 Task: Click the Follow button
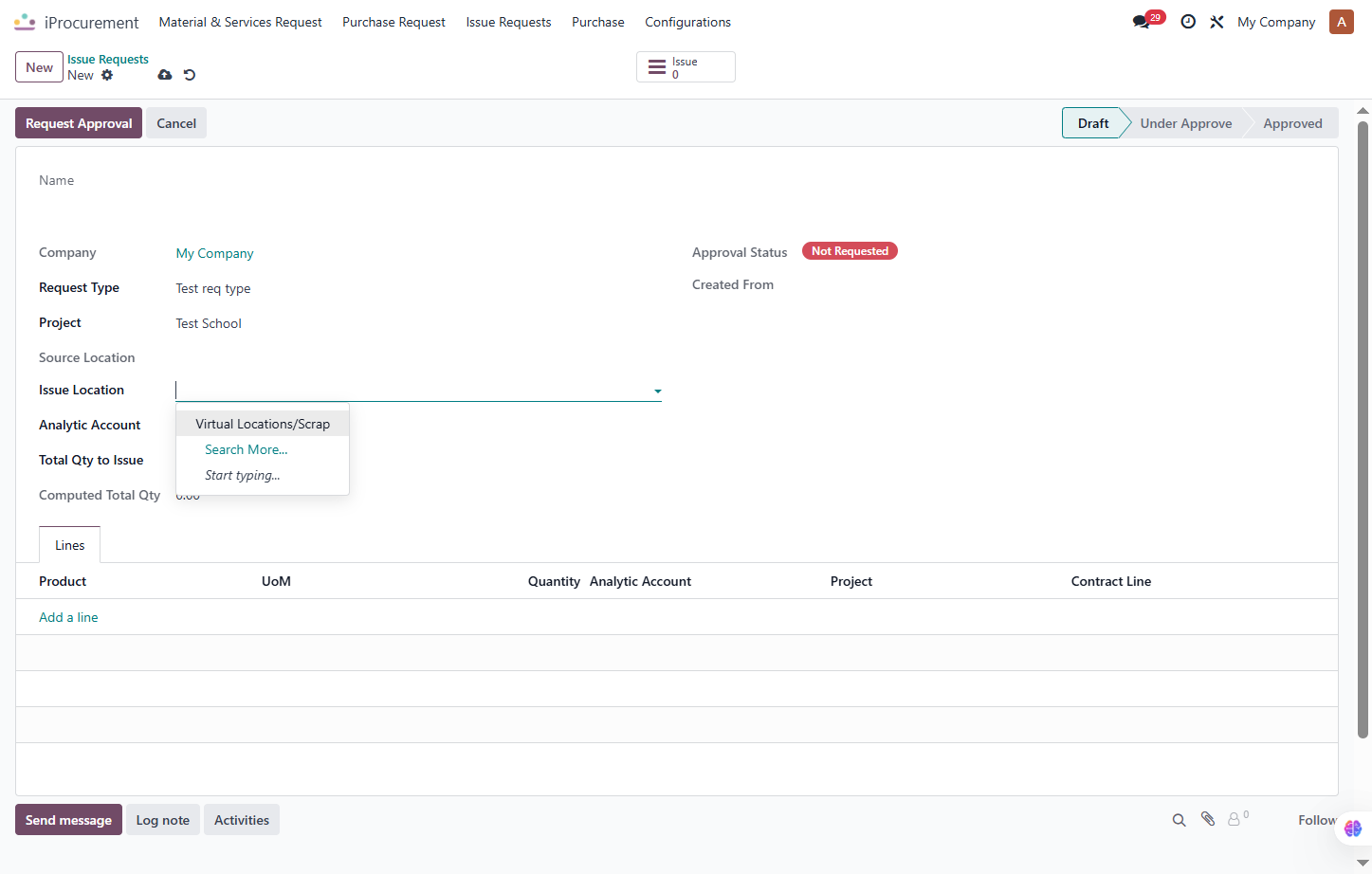(1318, 820)
